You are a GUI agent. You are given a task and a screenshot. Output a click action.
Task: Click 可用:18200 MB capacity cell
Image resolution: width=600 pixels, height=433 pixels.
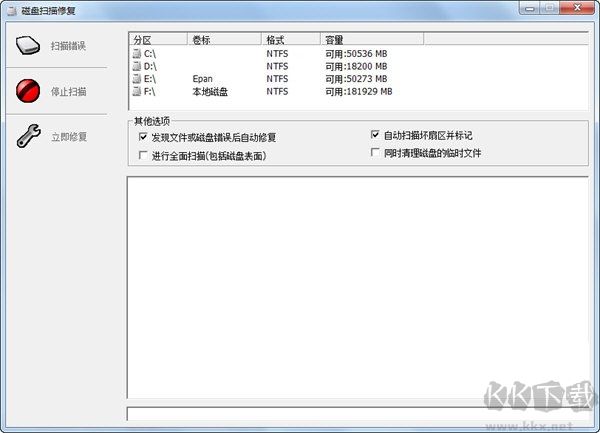(x=356, y=66)
